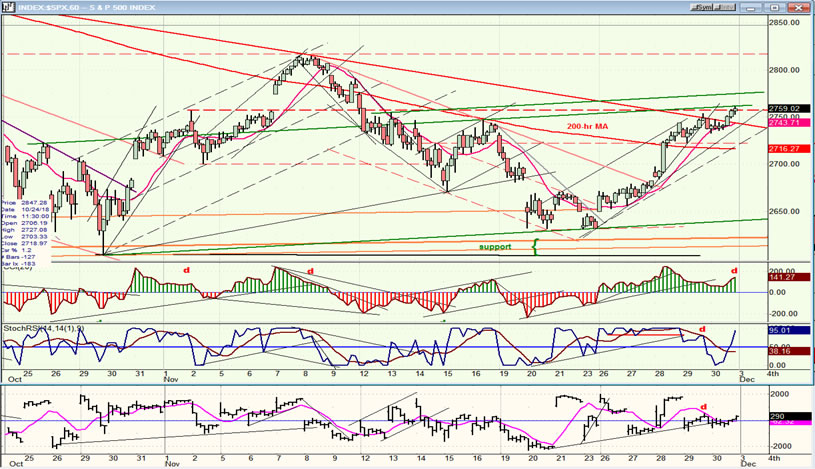Click the 141.27 CCI value tag
The width and height of the screenshot is (815, 469).
click(x=788, y=277)
